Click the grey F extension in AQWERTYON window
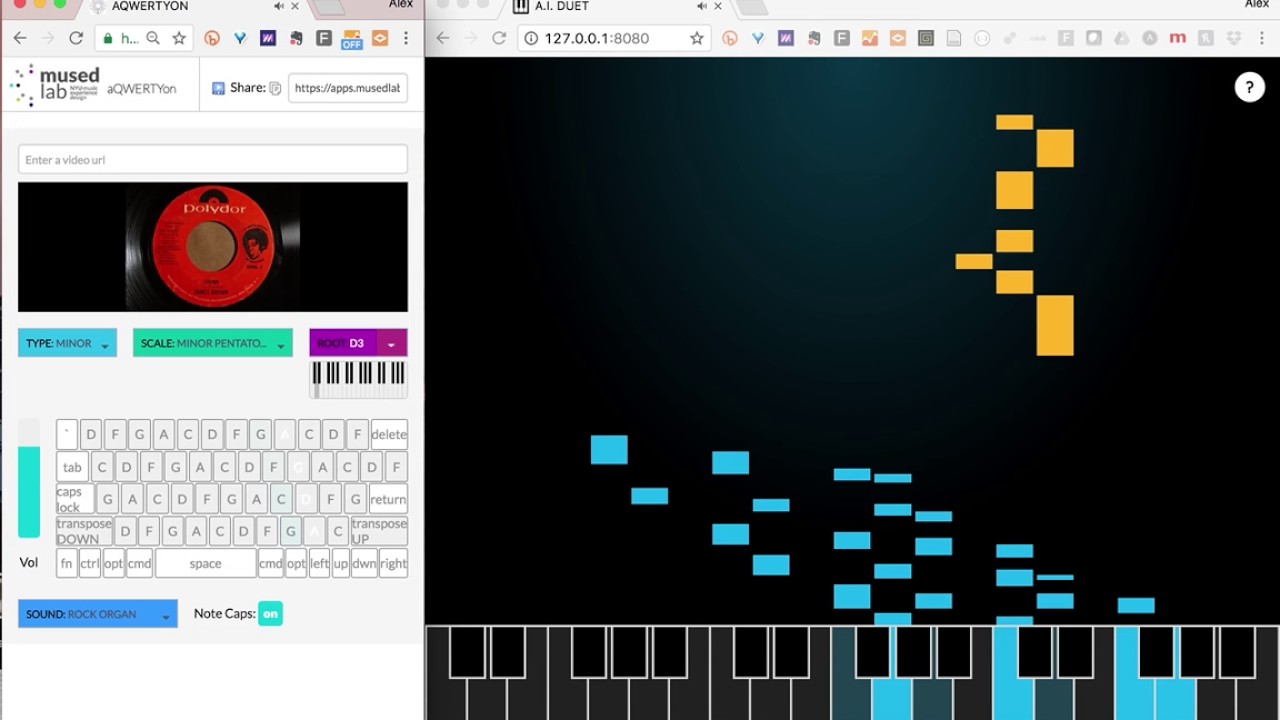The height and width of the screenshot is (720, 1280). [x=324, y=39]
